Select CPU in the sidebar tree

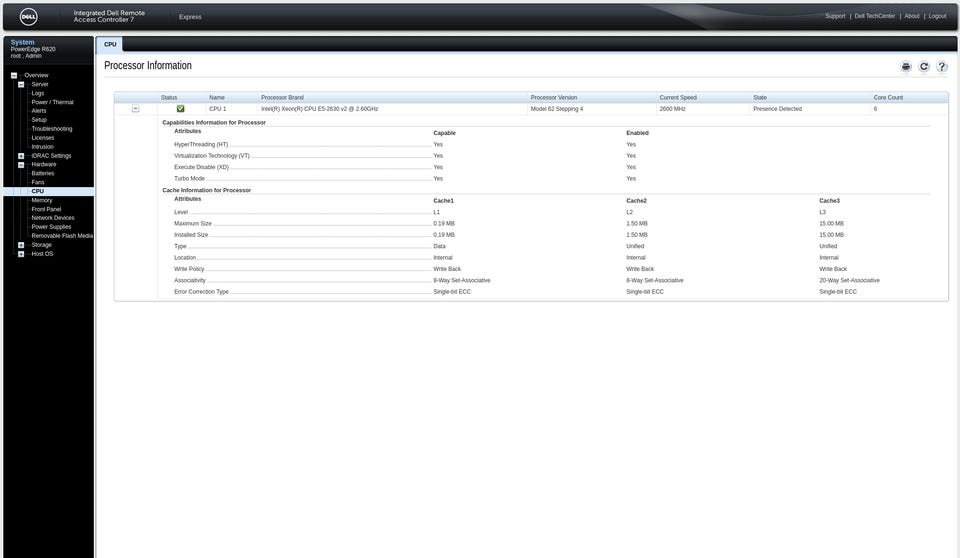[37, 191]
